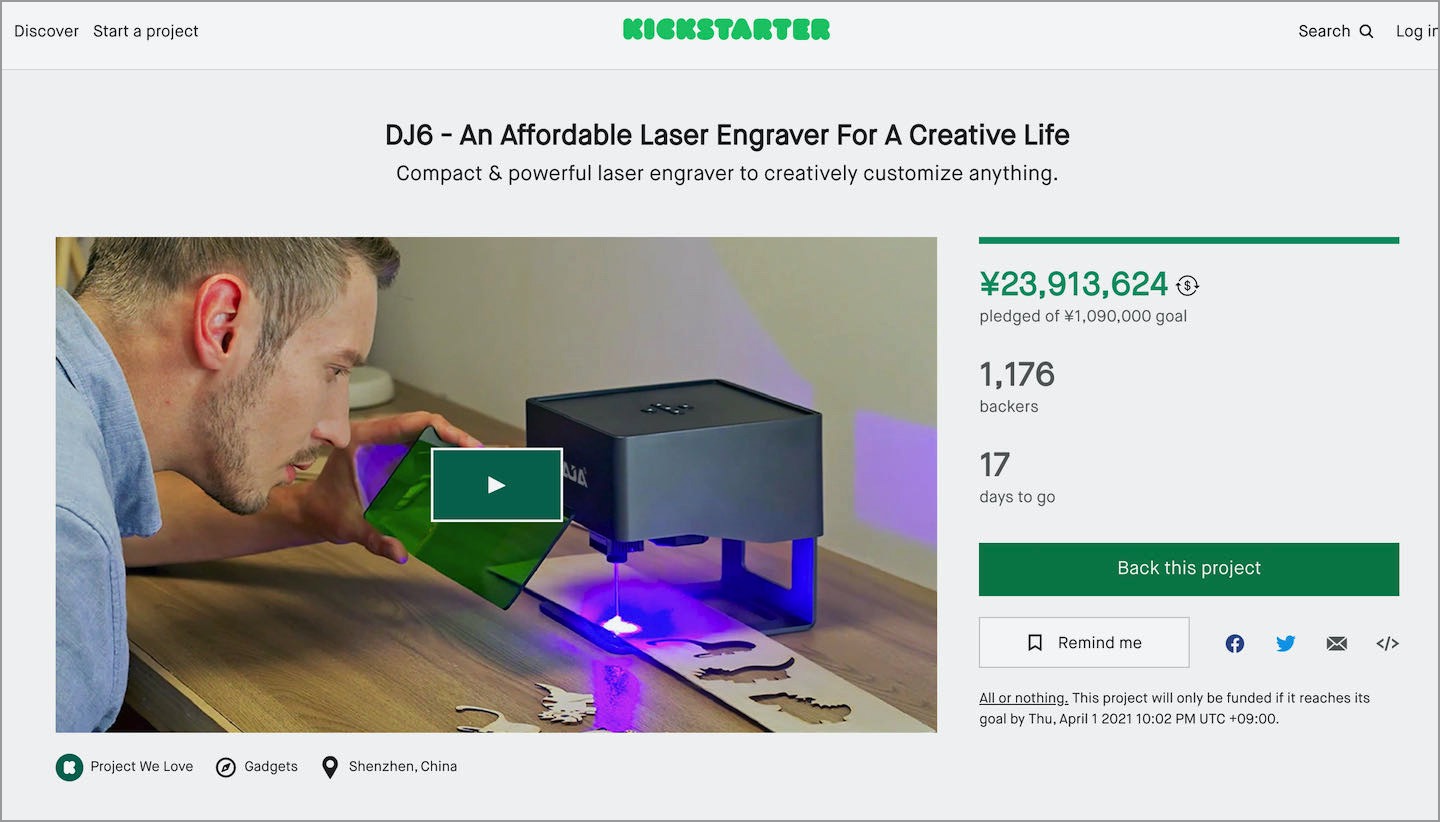
Task: Share the project by email envelope icon
Action: pos(1337,644)
